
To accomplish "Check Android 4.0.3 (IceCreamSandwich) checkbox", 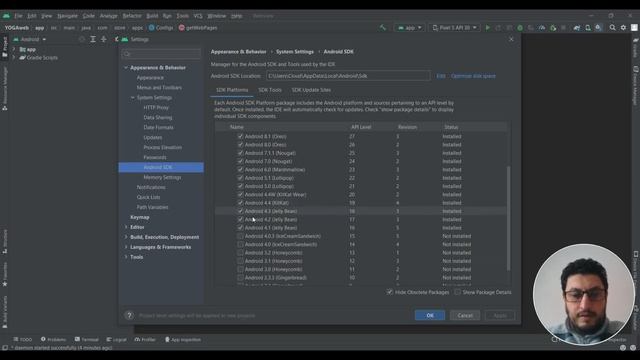I will (240, 236).
